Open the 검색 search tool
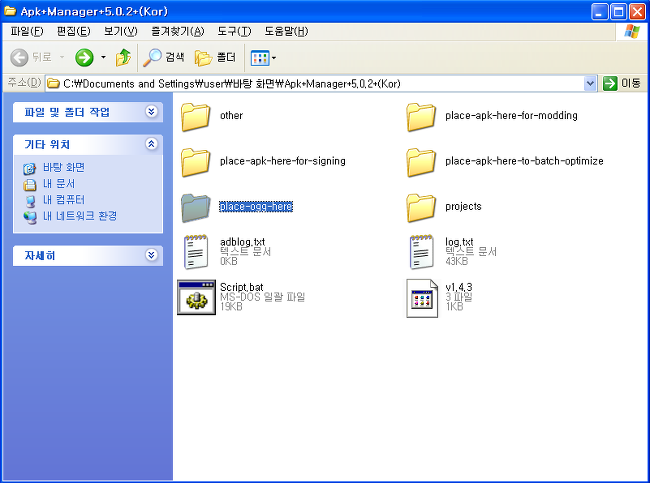 [x=164, y=58]
